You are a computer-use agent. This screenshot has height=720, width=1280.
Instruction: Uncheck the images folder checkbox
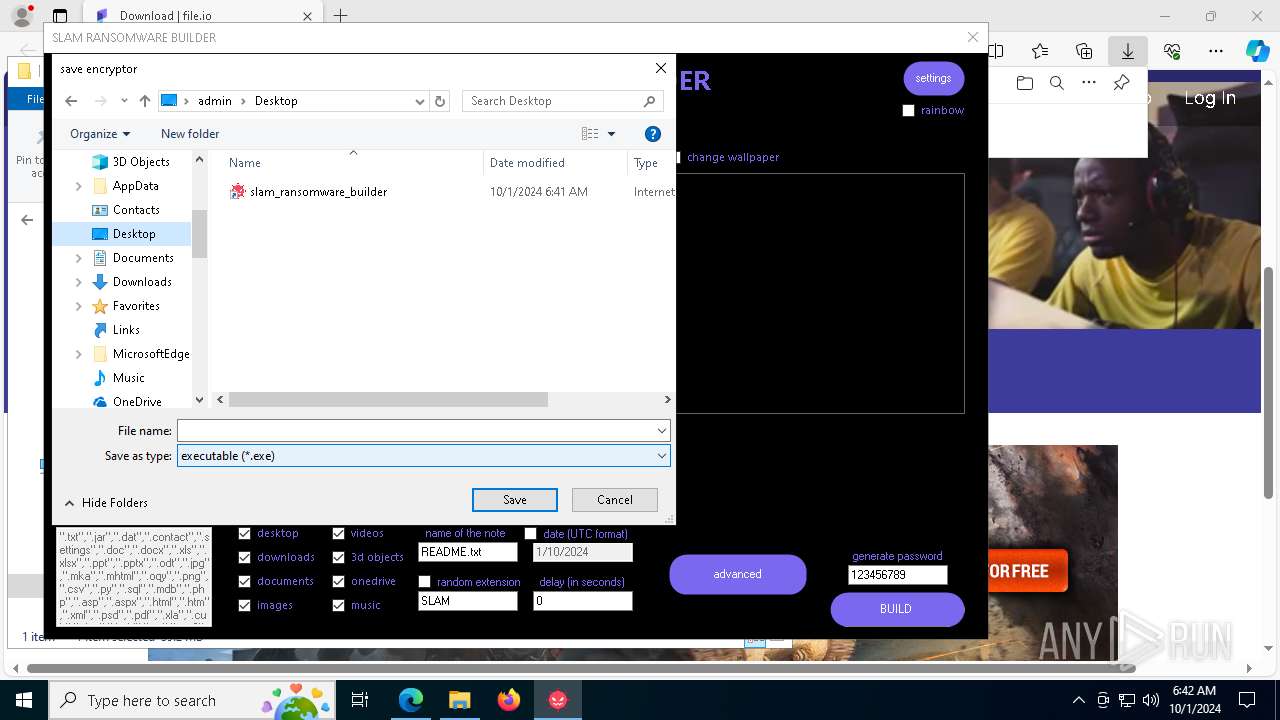click(244, 606)
